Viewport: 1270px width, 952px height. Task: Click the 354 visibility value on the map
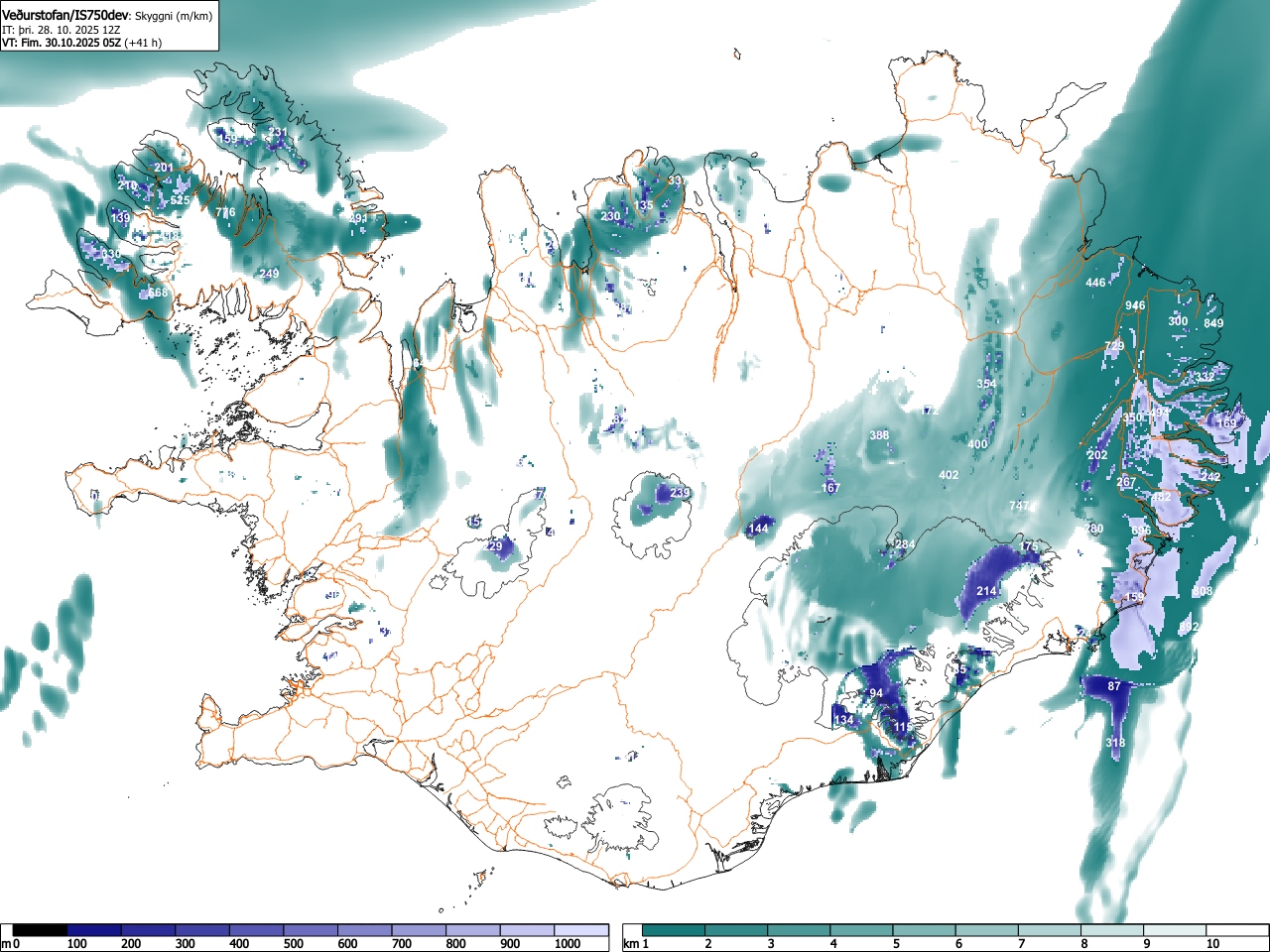985,384
